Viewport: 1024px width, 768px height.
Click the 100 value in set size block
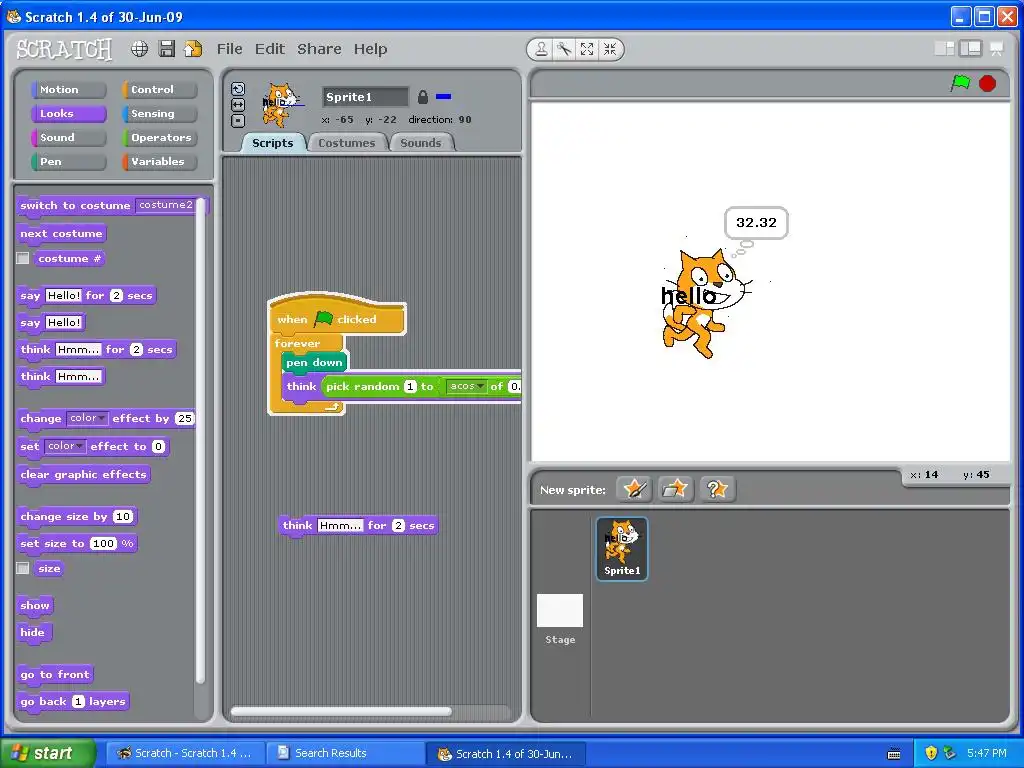pyautogui.click(x=103, y=543)
